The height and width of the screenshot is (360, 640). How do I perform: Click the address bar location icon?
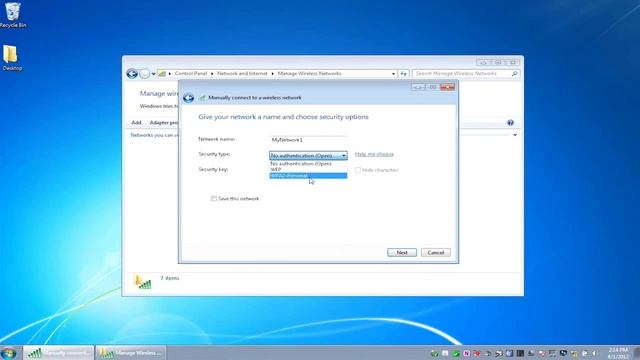162,73
